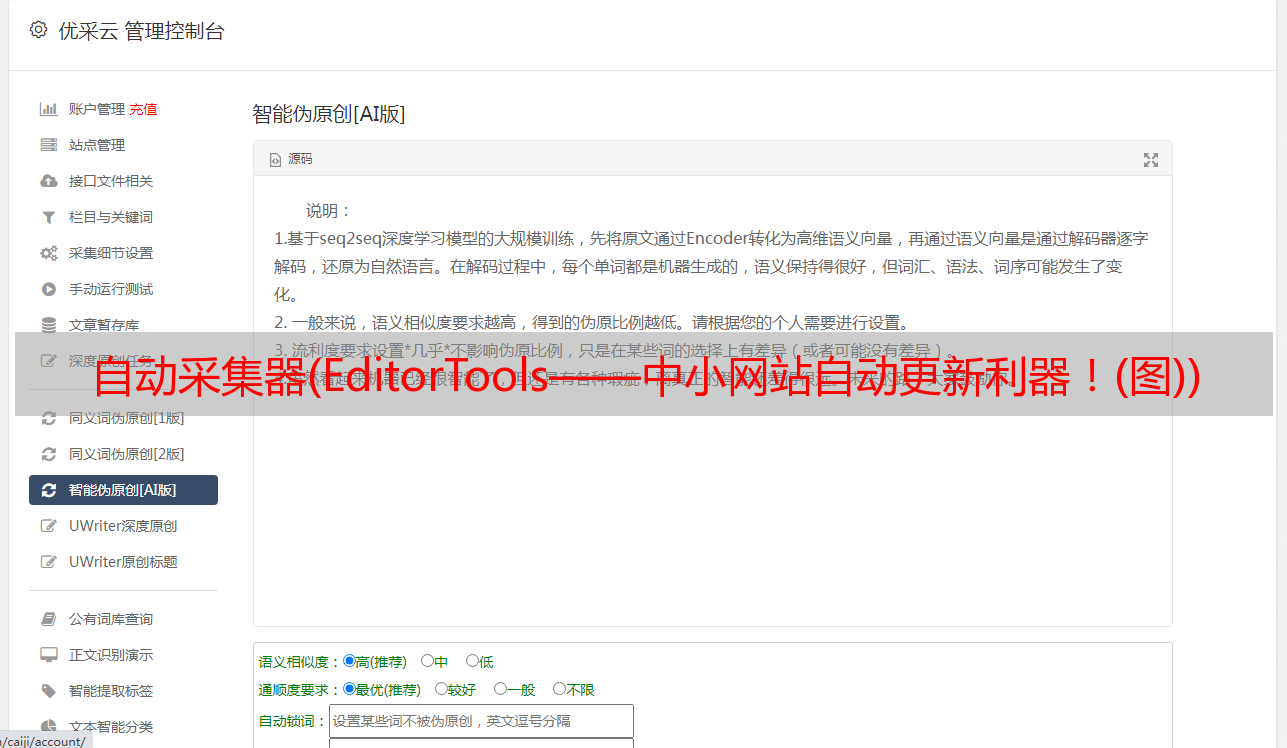Select 语义相似度 低 radio option

(x=472, y=661)
